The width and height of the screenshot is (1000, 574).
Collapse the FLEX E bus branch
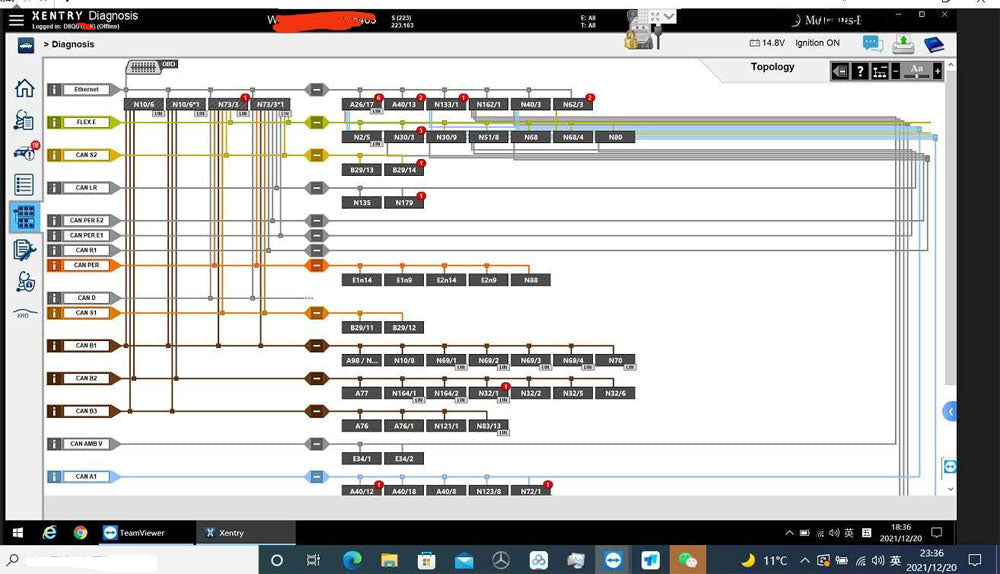coord(317,123)
